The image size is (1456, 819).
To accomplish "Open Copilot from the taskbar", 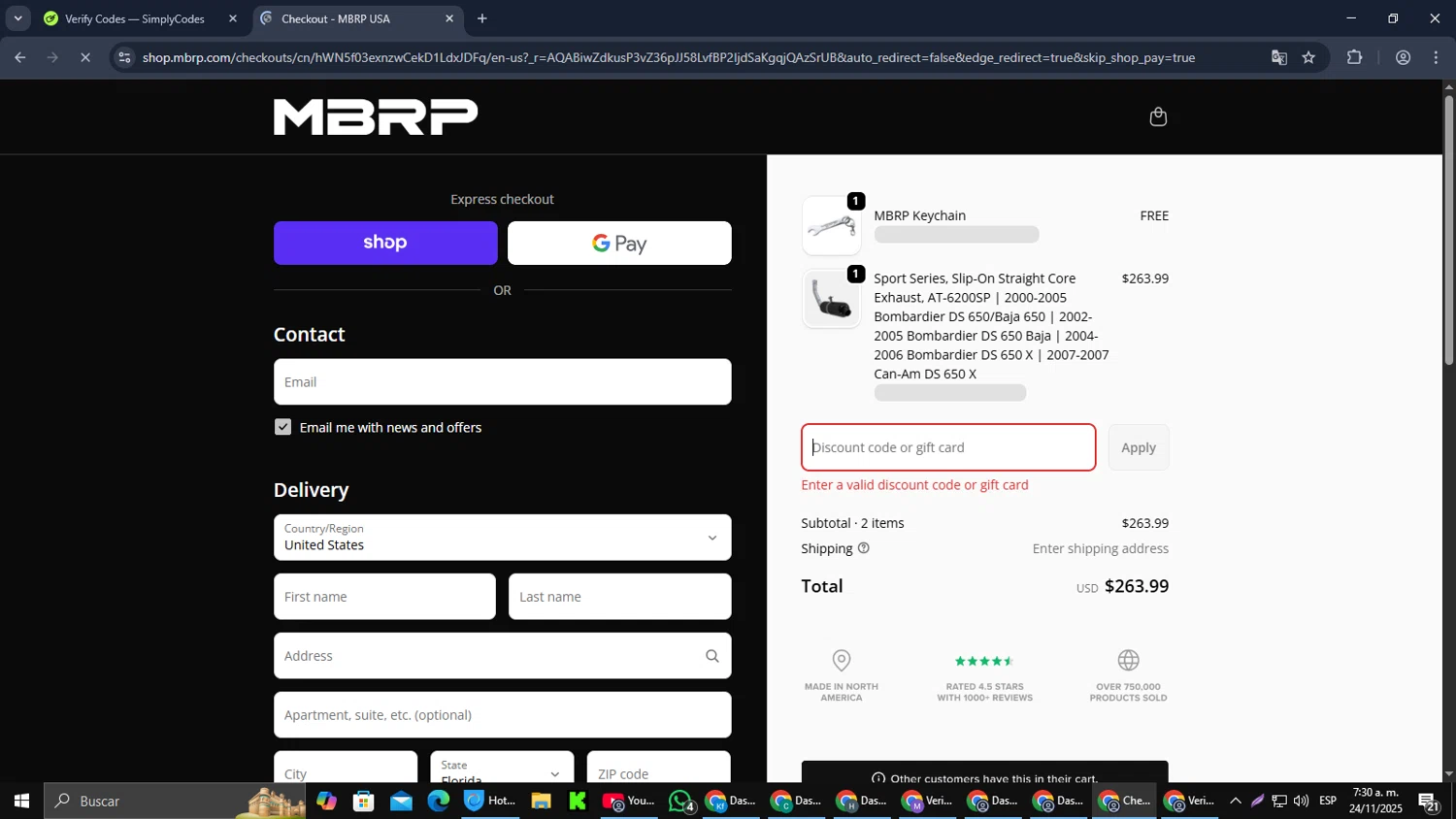I will point(326,801).
